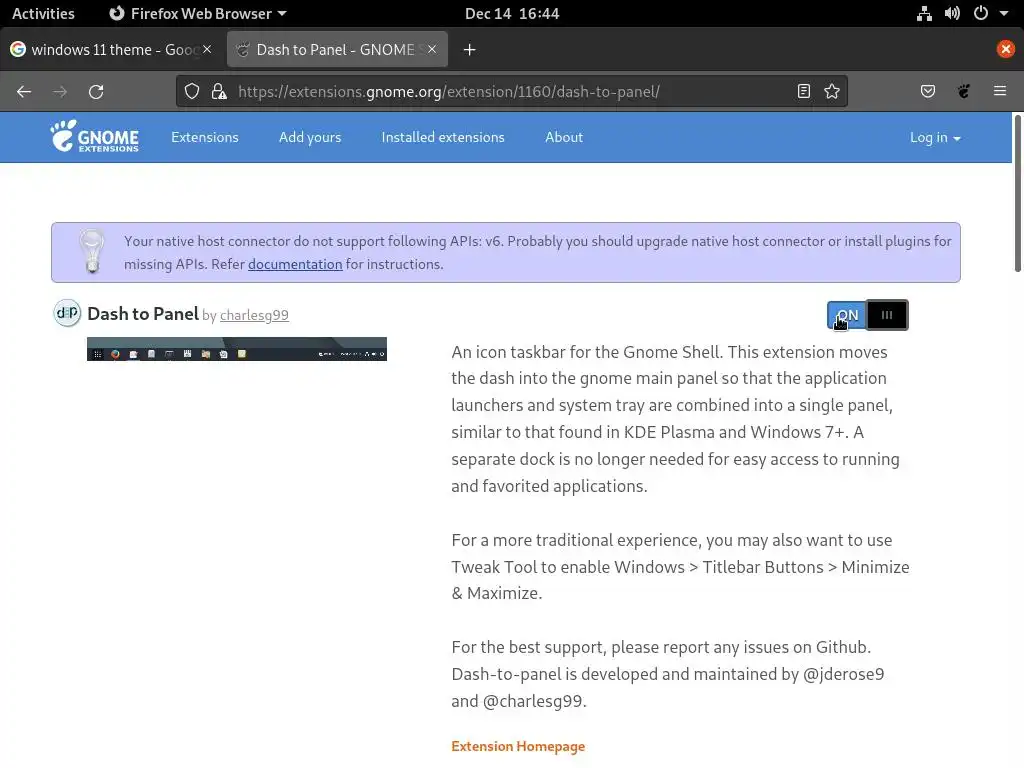The image size is (1024, 768).
Task: Open the Firefox hamburger menu
Action: pos(1000,91)
